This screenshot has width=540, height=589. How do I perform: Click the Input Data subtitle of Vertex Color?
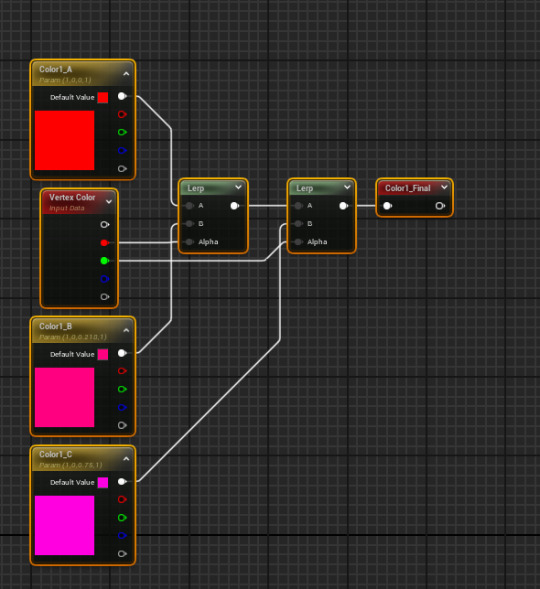coord(66,208)
